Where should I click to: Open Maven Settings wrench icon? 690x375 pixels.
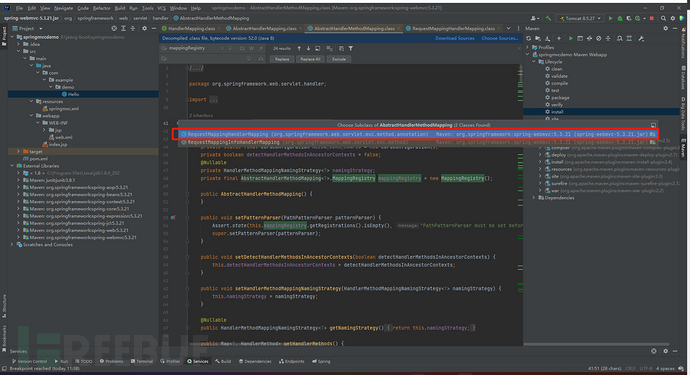pos(641,38)
